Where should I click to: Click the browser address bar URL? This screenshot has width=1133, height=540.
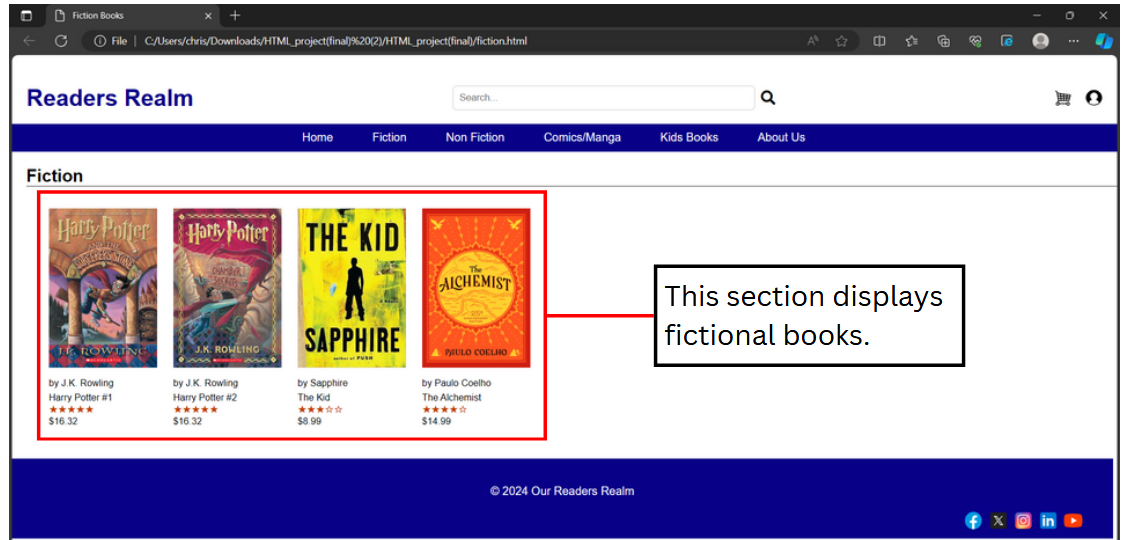tap(336, 41)
